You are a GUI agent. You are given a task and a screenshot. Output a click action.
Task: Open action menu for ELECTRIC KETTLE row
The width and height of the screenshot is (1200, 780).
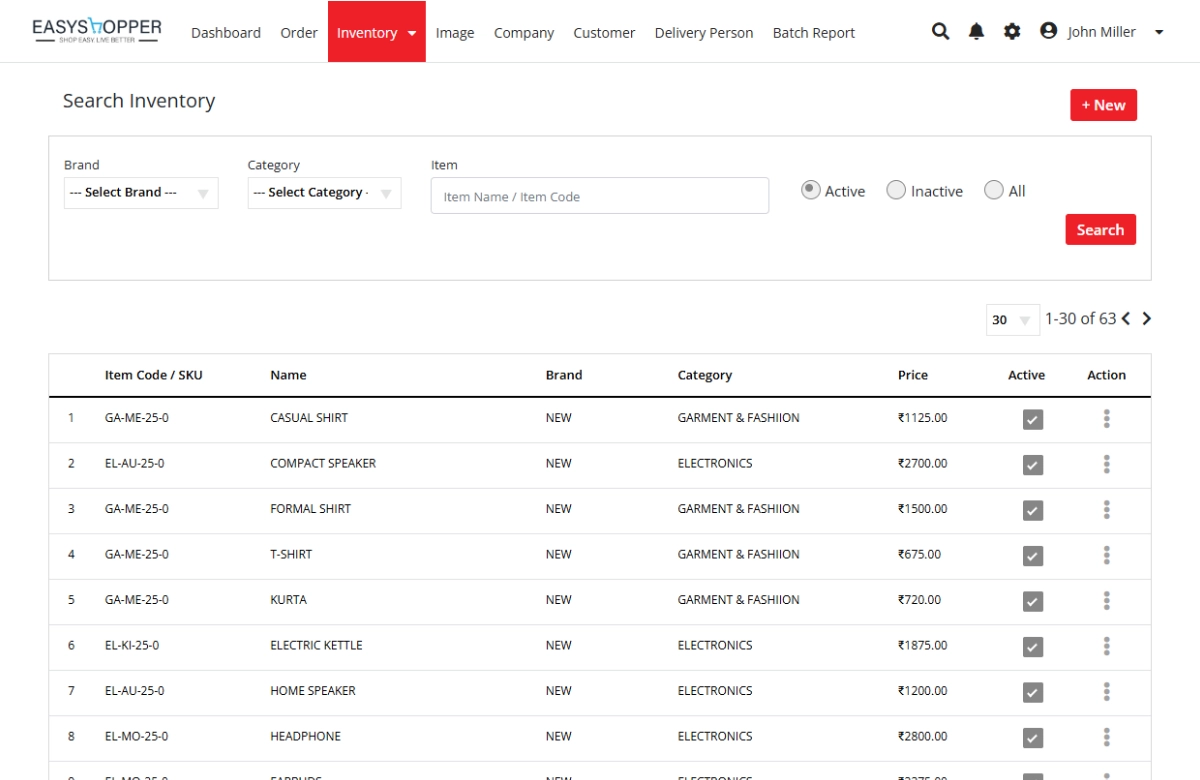coord(1106,646)
